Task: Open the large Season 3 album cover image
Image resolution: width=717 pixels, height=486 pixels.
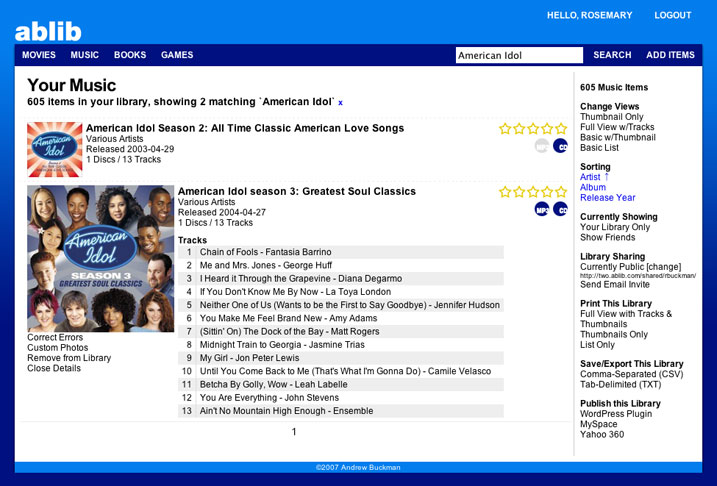Action: [x=101, y=258]
